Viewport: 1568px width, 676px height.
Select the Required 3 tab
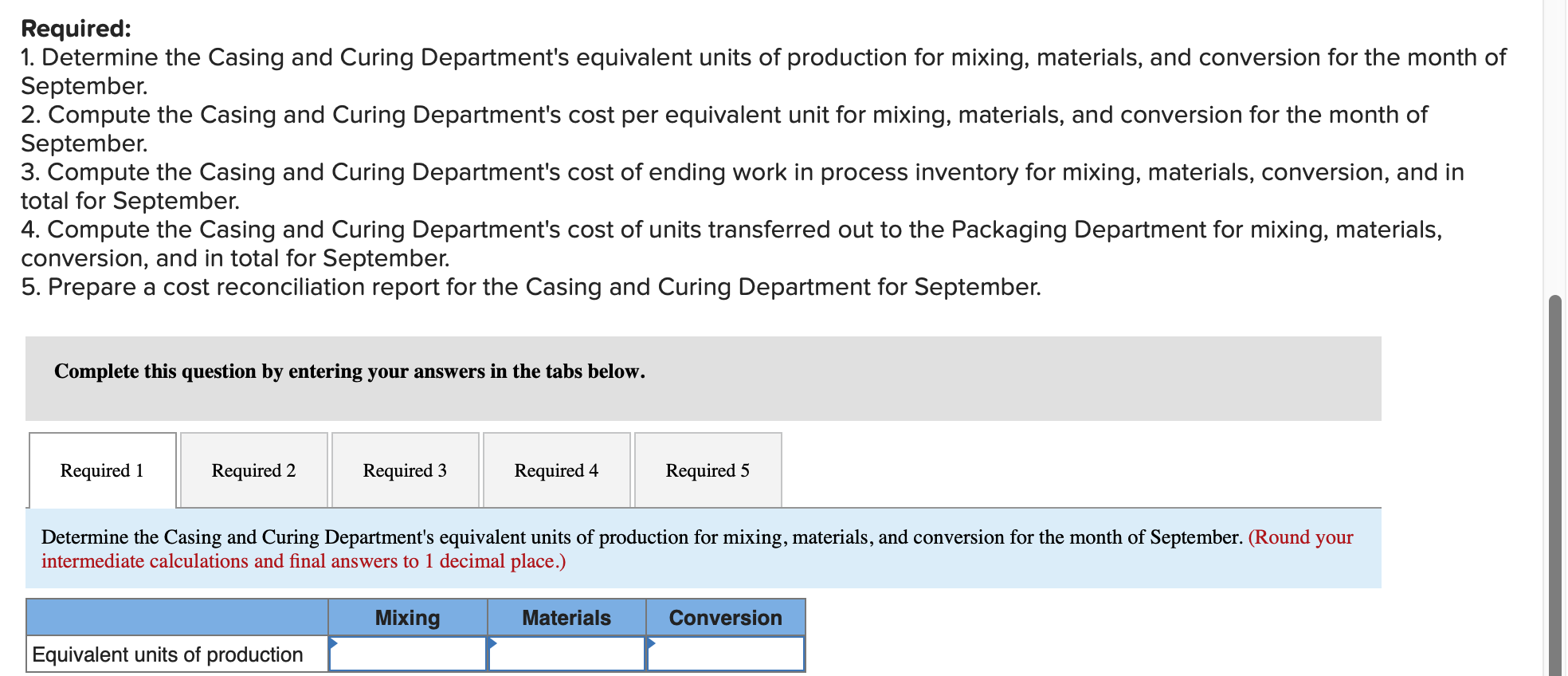[x=405, y=470]
